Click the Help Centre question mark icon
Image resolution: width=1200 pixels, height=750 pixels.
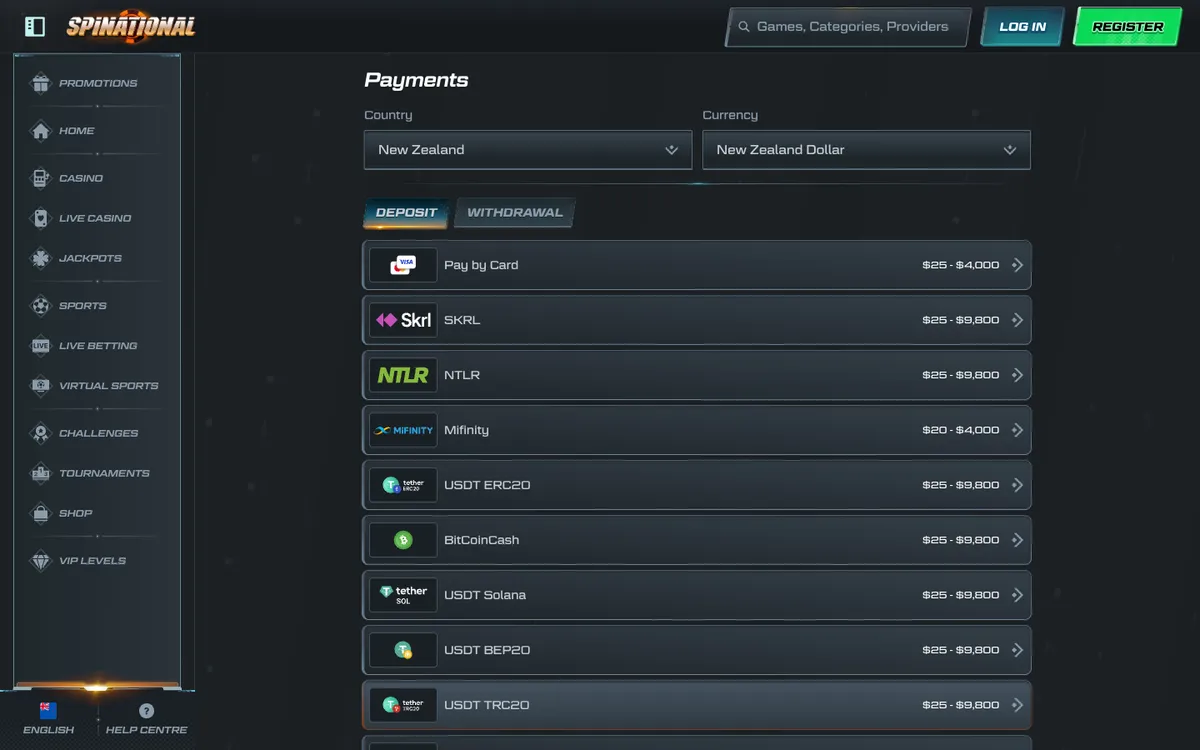tap(147, 711)
